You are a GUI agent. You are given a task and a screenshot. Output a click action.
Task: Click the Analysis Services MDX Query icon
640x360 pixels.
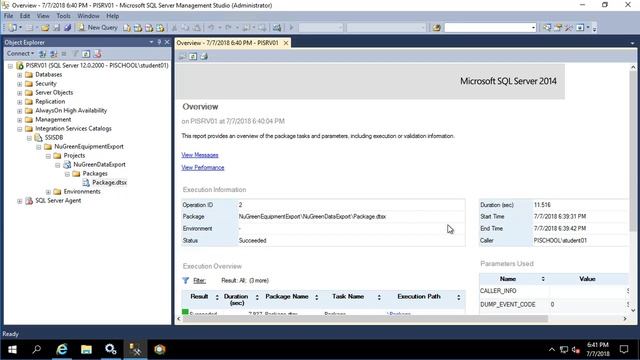coord(138,28)
